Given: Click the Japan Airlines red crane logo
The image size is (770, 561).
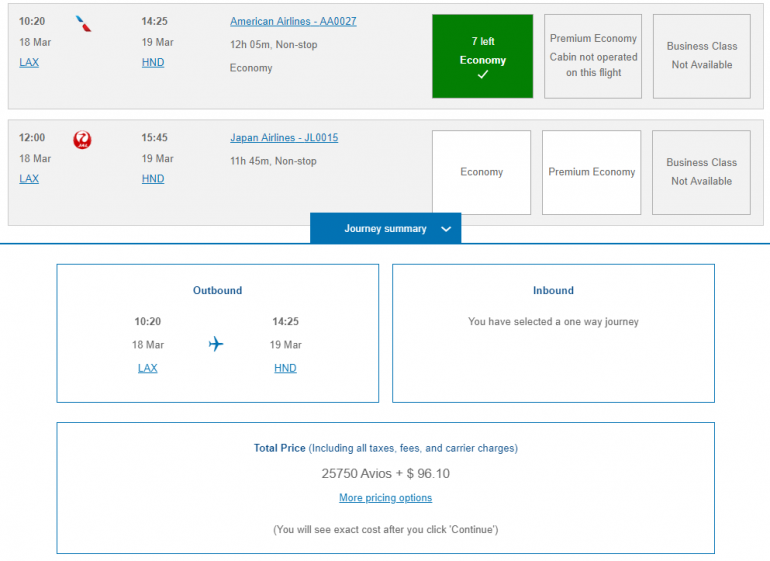Looking at the screenshot, I should pyautogui.click(x=82, y=140).
